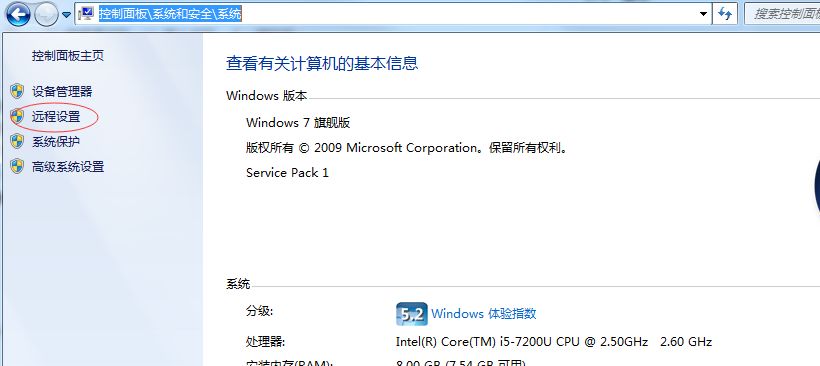Open 设备管理器 from the sidebar

click(62, 92)
